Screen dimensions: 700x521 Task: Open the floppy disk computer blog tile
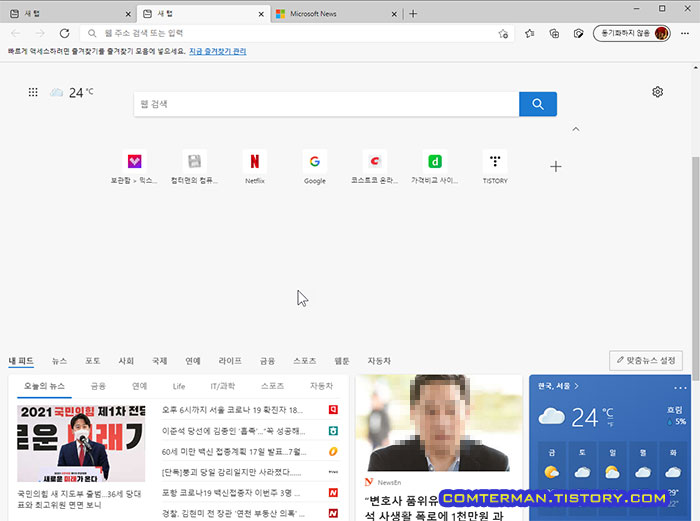(x=194, y=167)
